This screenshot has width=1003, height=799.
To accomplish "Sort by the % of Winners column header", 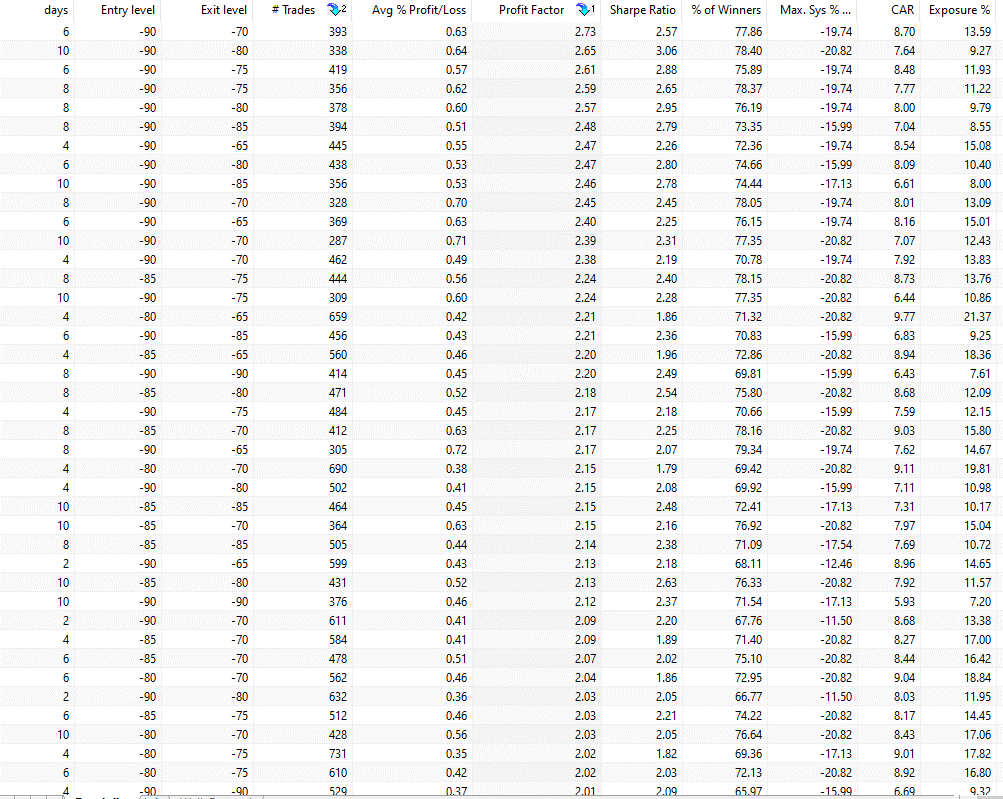I will coord(726,10).
